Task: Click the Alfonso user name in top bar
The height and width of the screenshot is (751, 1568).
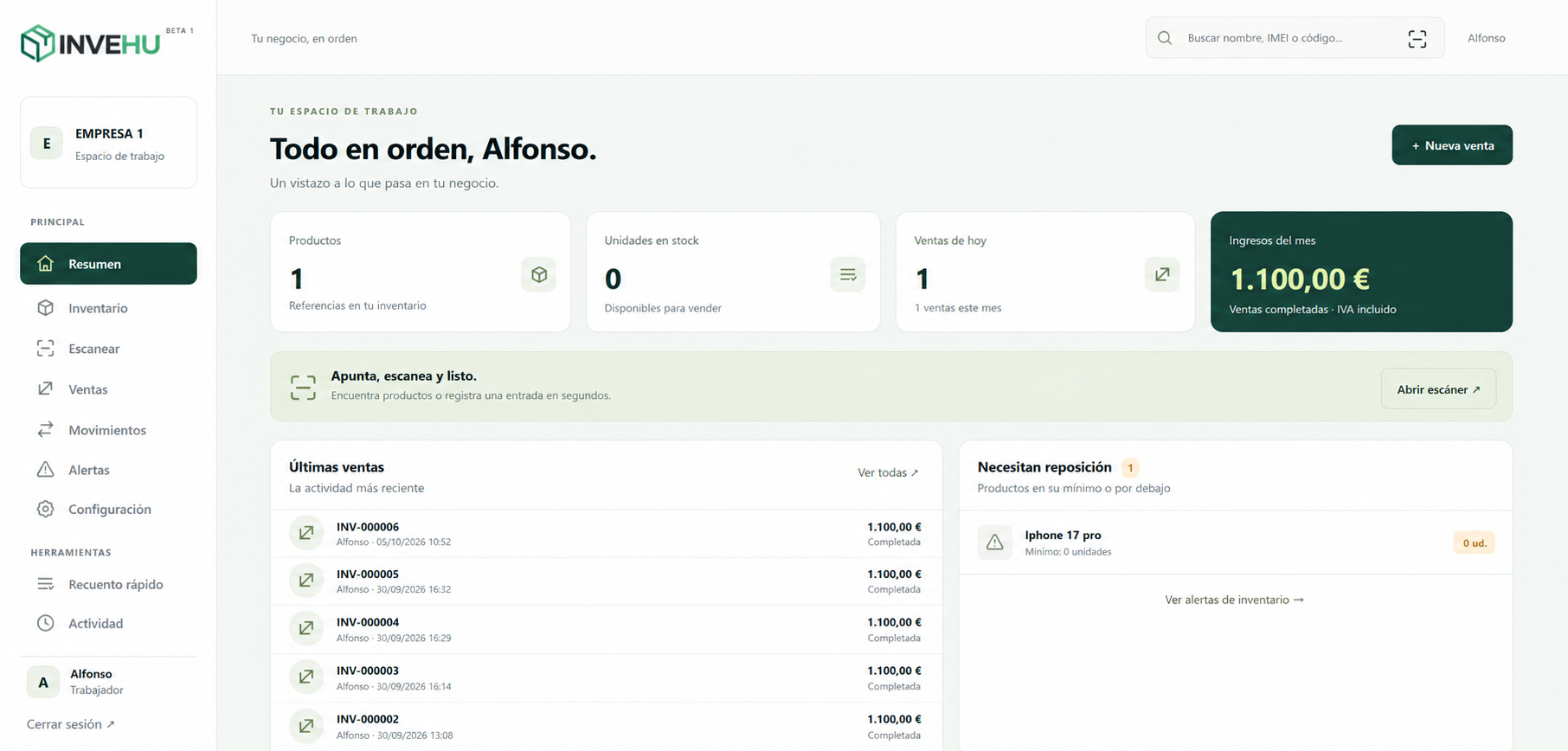Action: [1487, 38]
